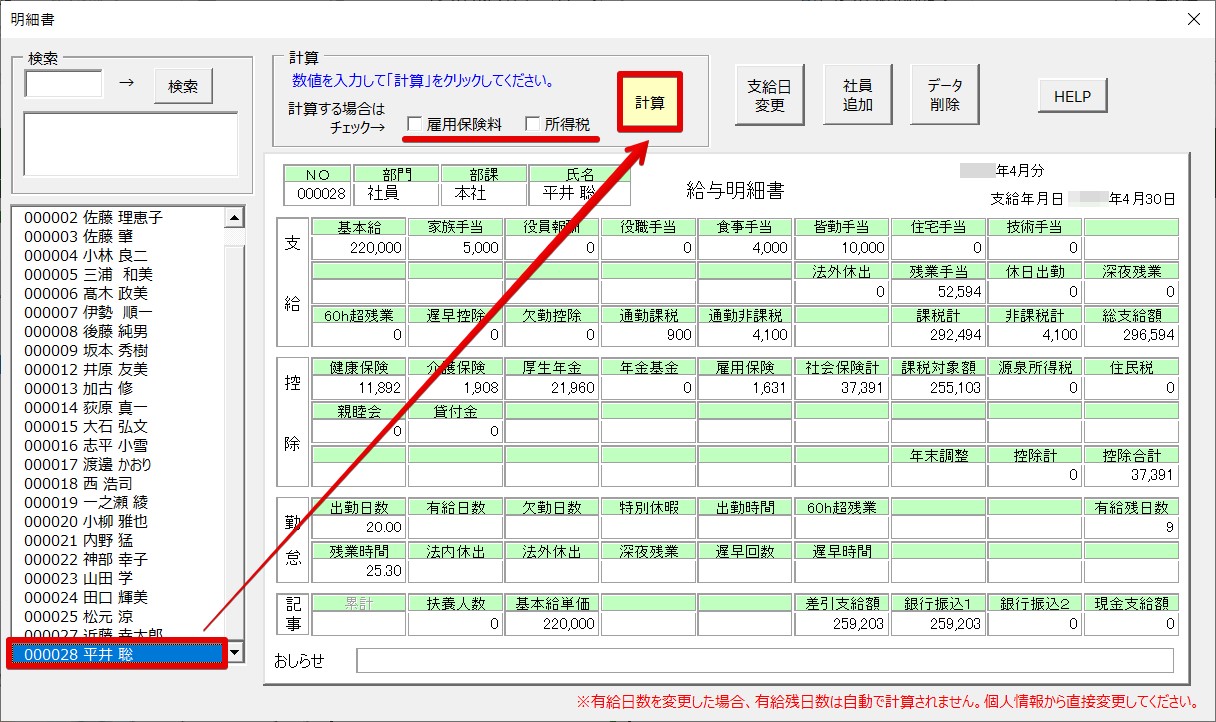This screenshot has height=722, width=1216.
Task: Click the 検索 search button
Action: pos(183,87)
